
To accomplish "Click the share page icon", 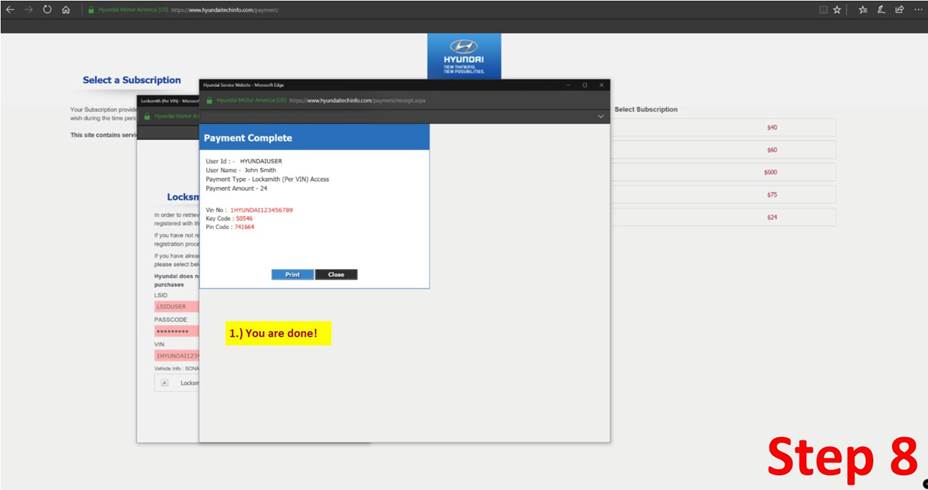I will (900, 9).
